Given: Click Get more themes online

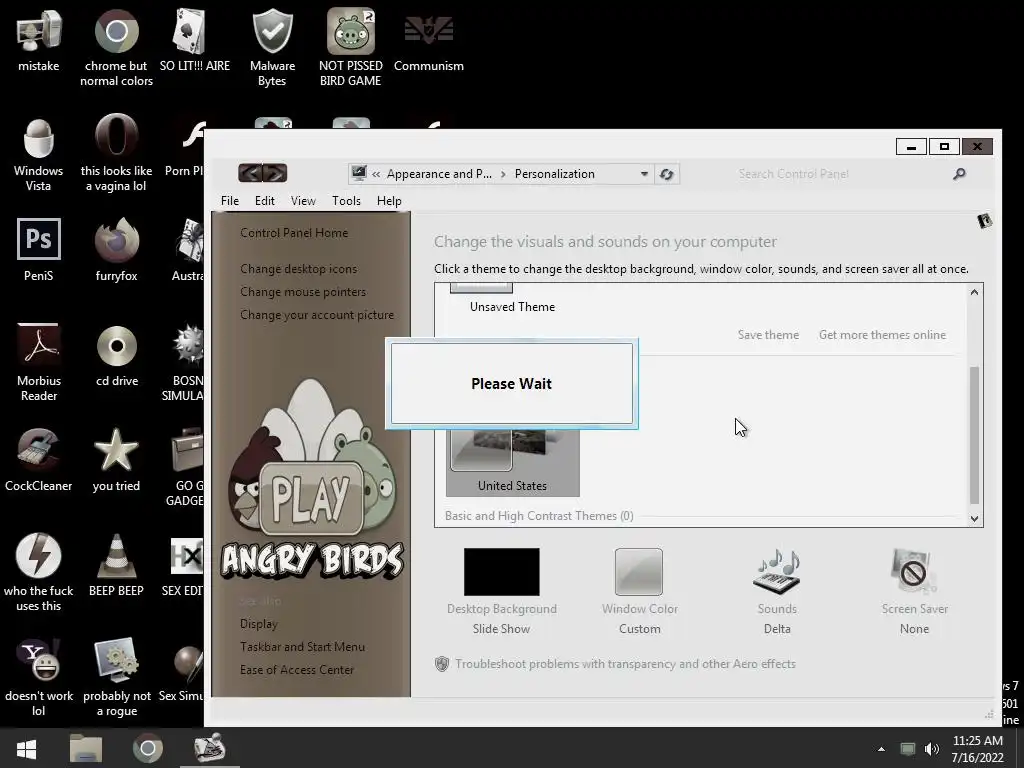Looking at the screenshot, I should pos(882,334).
